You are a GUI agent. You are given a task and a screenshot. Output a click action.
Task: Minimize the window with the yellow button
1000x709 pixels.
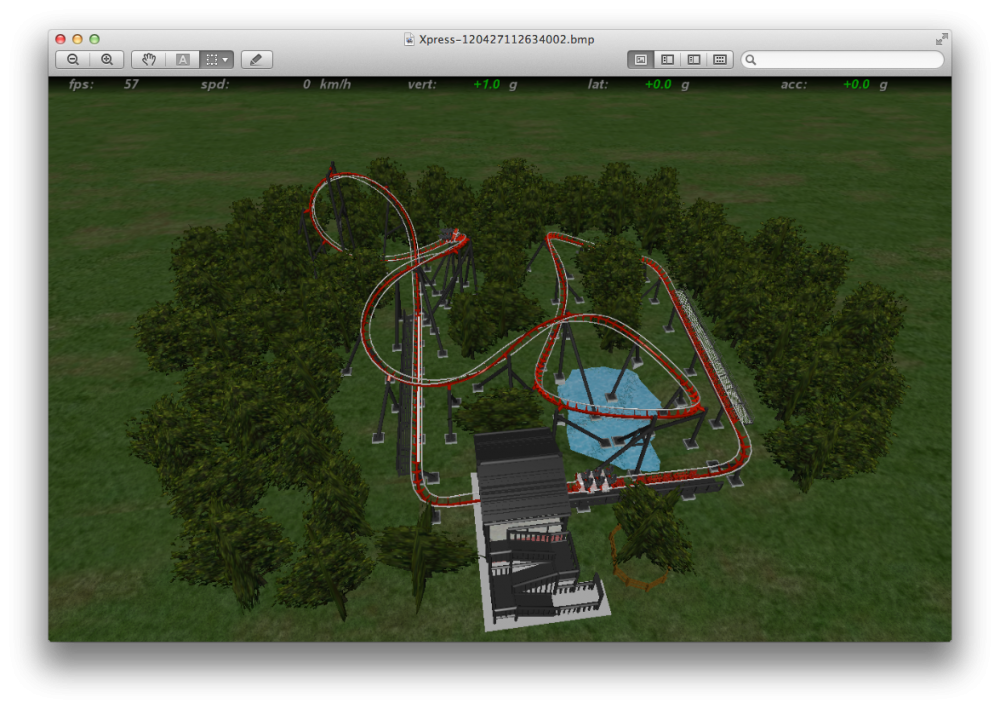point(77,39)
